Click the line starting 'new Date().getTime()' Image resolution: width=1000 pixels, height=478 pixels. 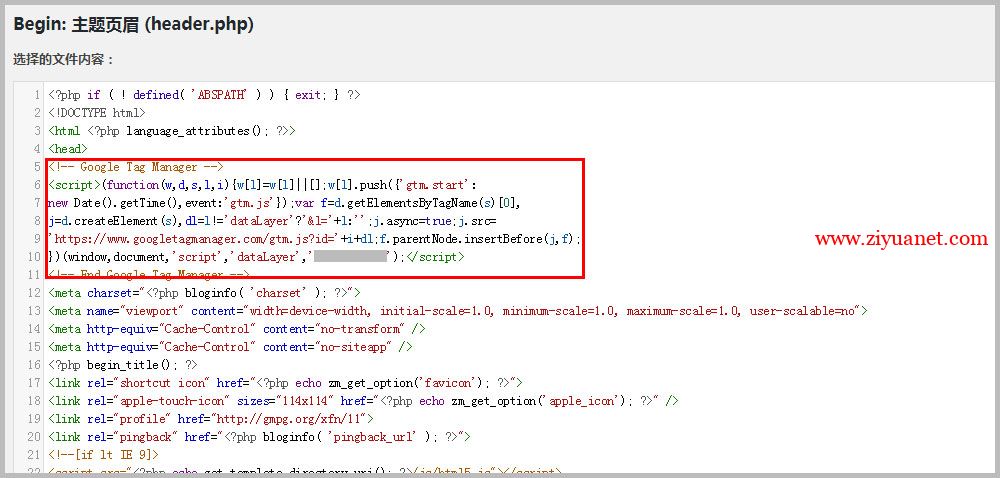coord(285,203)
